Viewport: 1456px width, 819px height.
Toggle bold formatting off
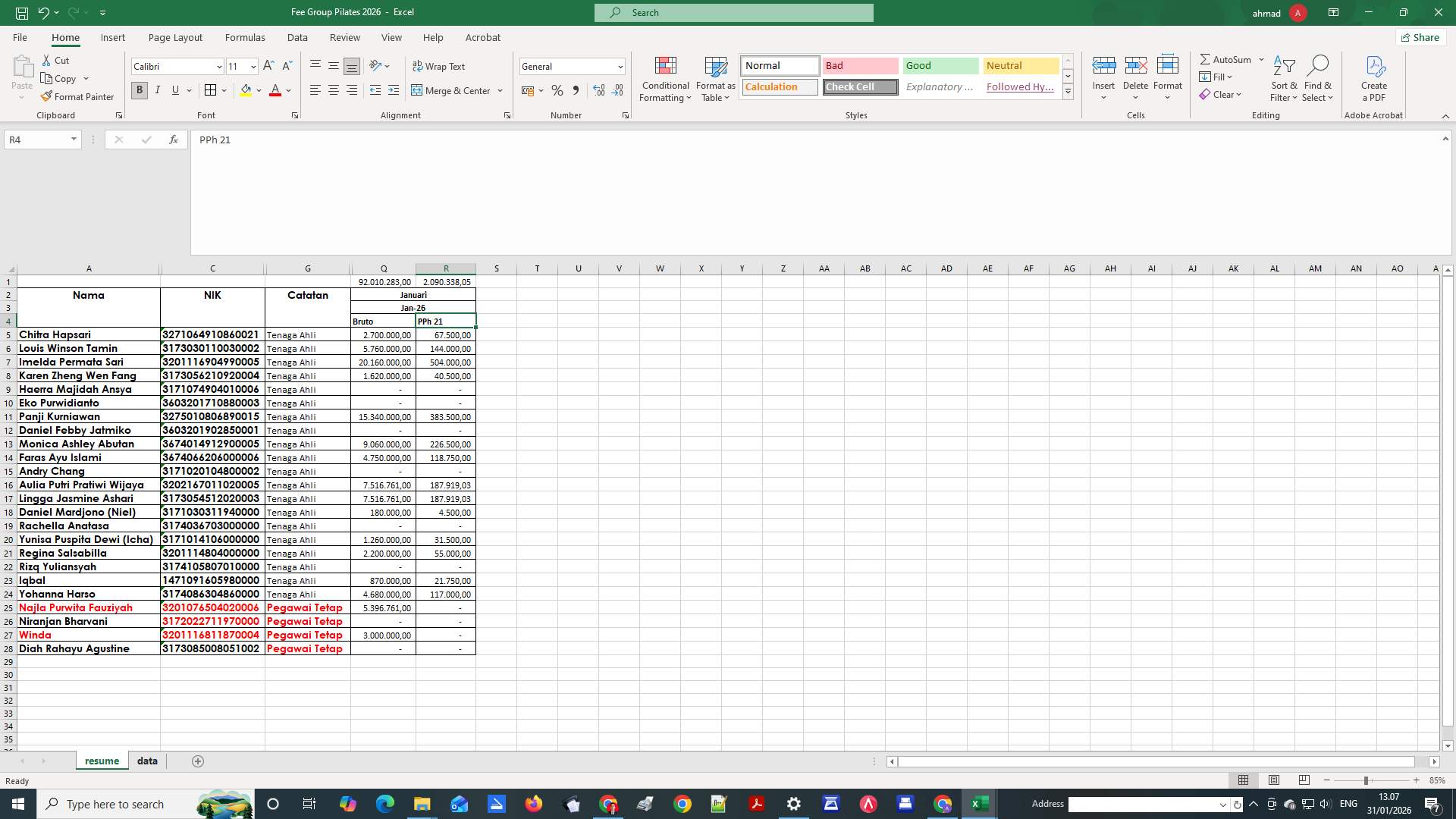(139, 90)
